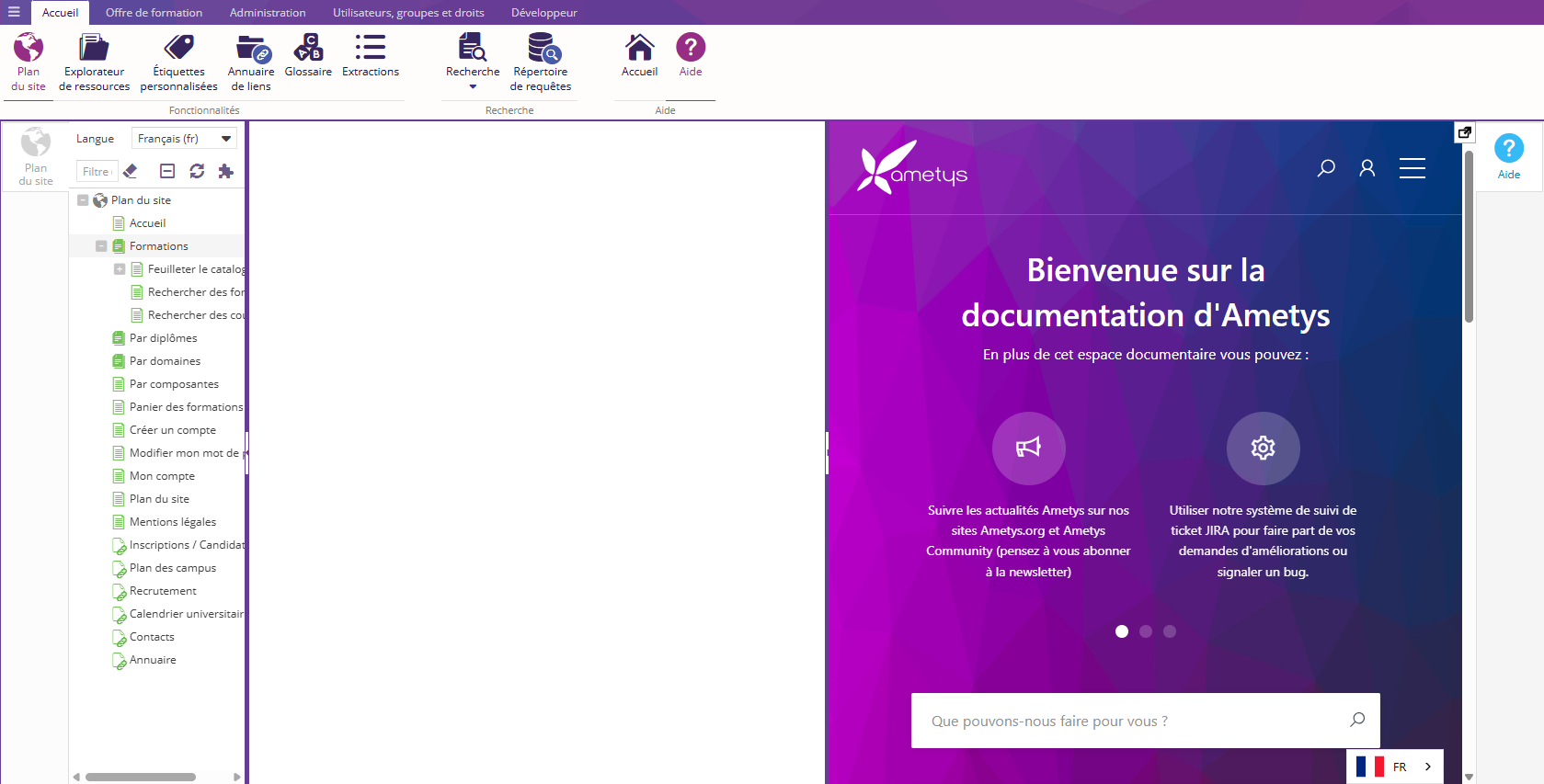Select Plan des campus tree item
This screenshot has height=784, width=1544.
[x=173, y=567]
